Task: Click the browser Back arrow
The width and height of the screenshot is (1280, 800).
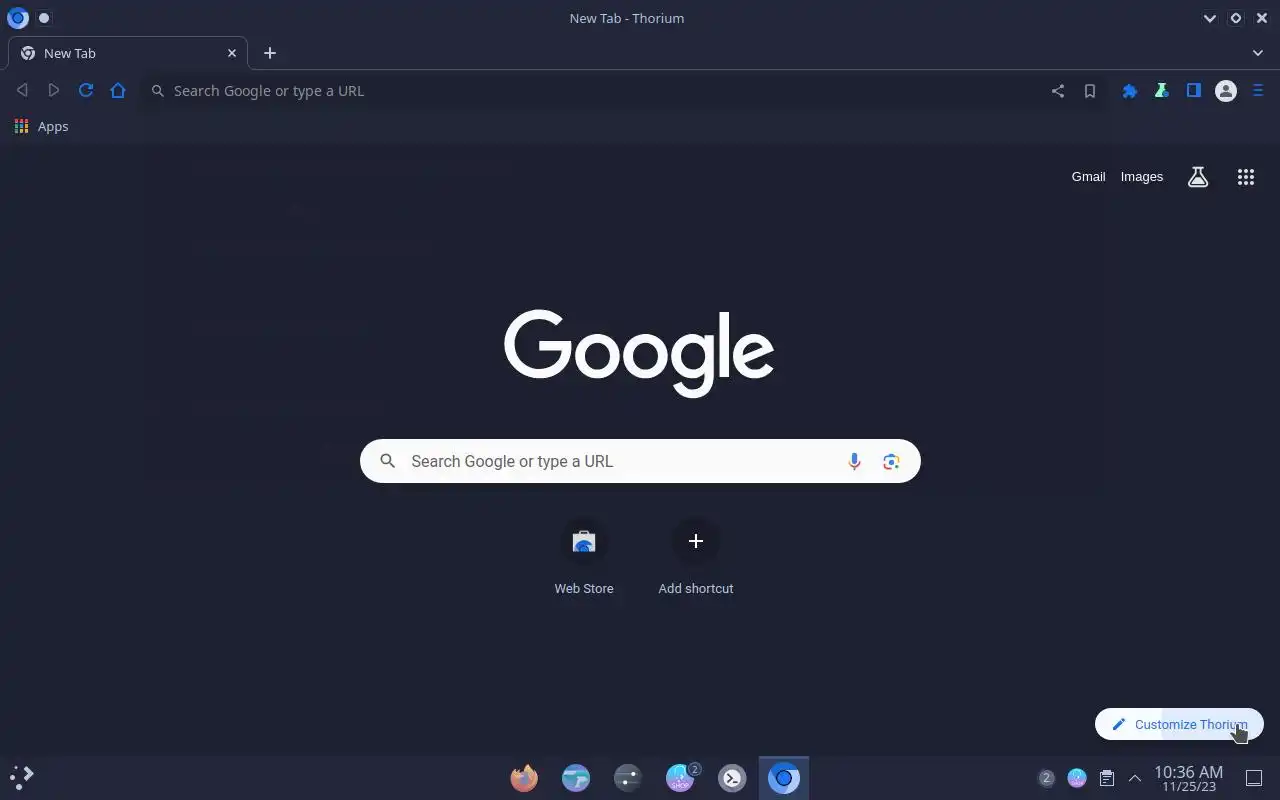Action: 22,91
